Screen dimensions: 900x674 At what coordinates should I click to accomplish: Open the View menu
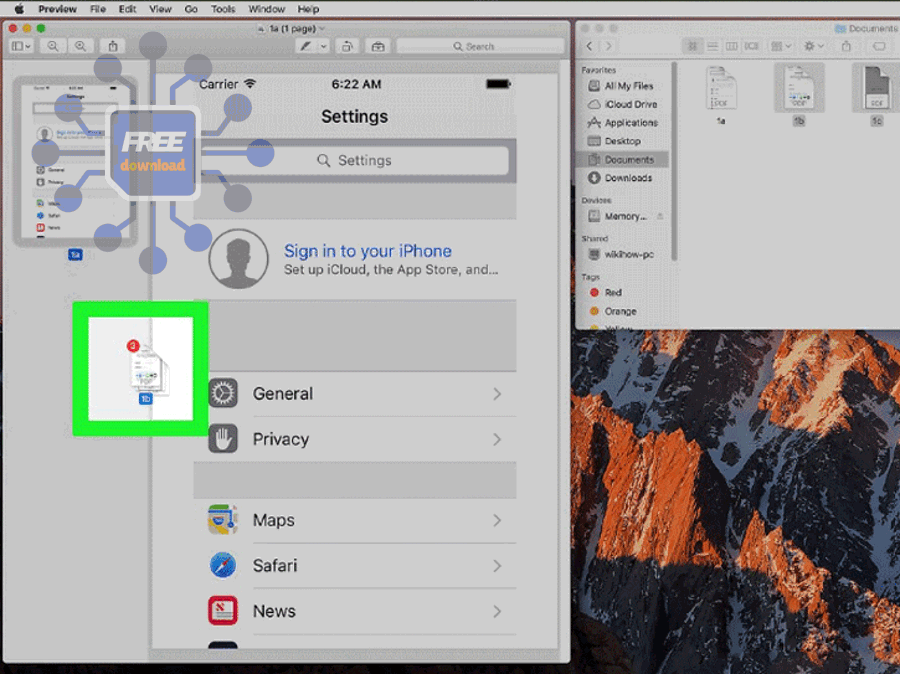[x=160, y=9]
